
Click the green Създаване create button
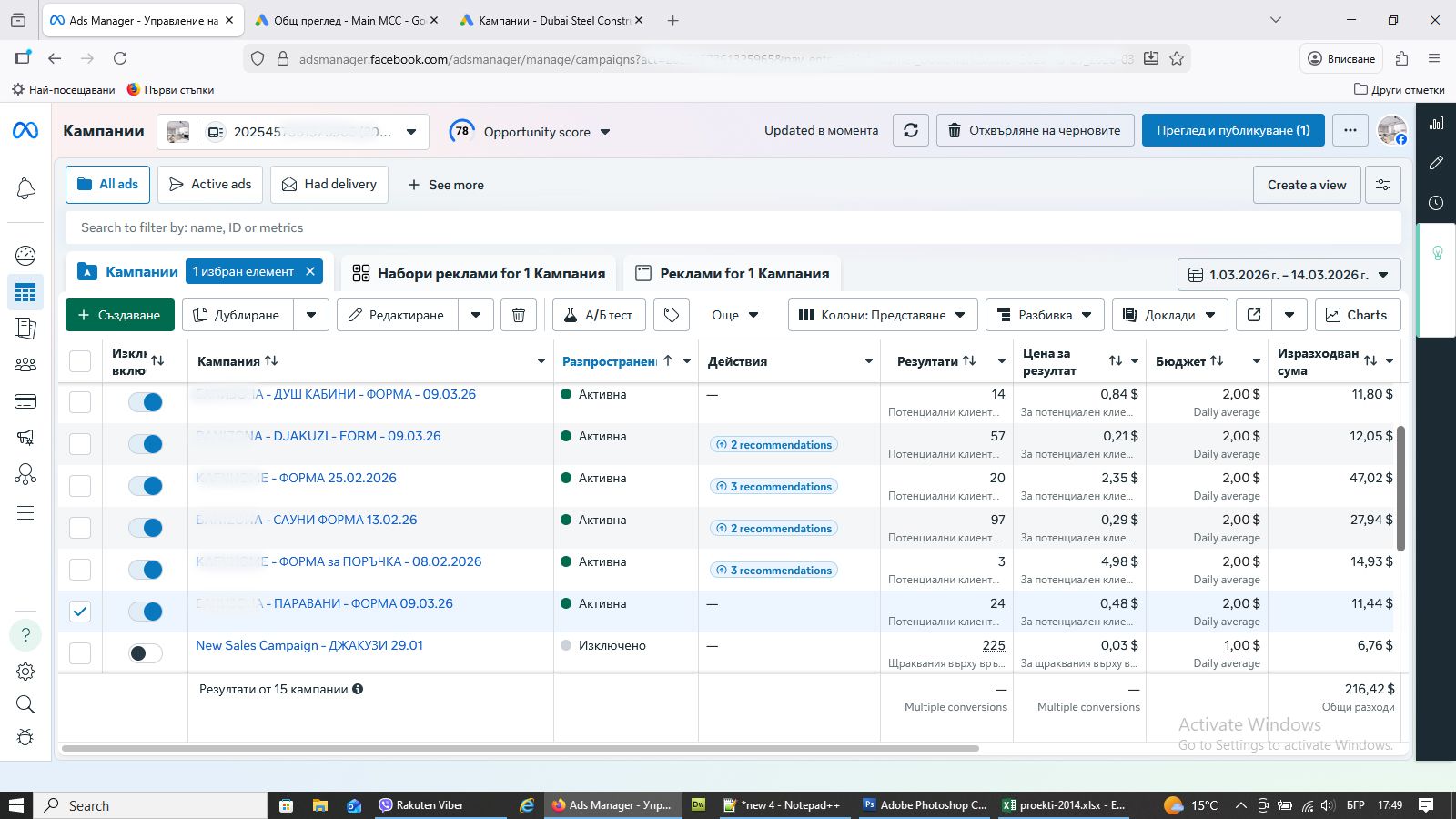click(x=120, y=315)
